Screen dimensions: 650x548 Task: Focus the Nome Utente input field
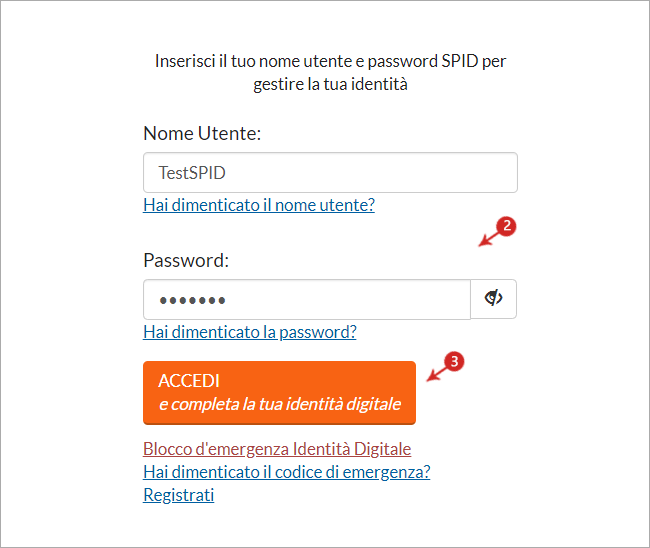pos(330,172)
